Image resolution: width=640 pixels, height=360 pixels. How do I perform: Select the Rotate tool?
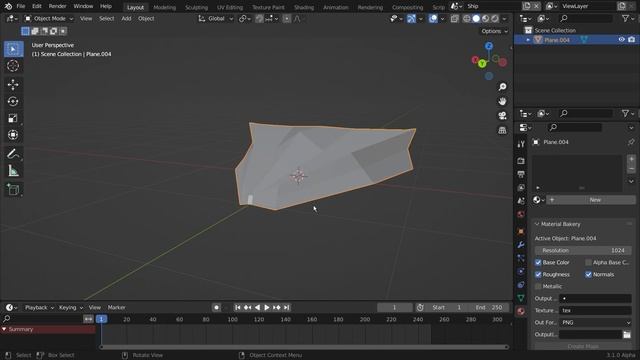click(13, 101)
